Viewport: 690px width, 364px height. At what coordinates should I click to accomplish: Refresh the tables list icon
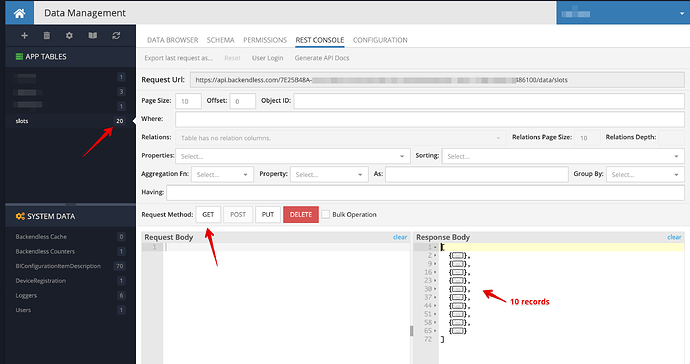[116, 36]
